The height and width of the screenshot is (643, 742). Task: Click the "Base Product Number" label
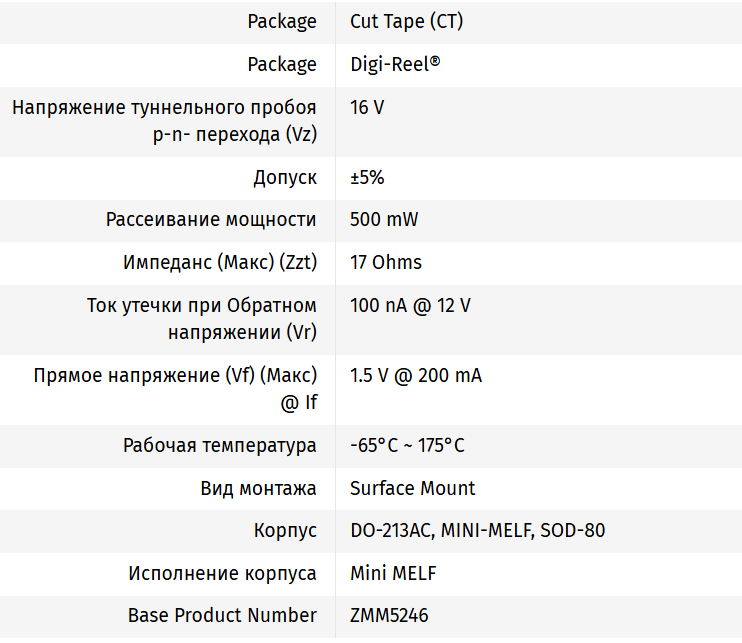tap(222, 616)
